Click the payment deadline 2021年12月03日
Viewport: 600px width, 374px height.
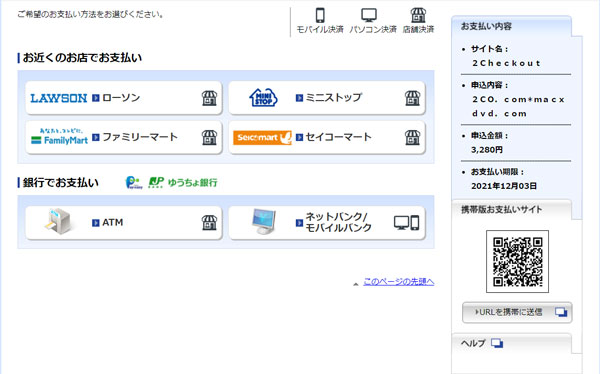(504, 186)
